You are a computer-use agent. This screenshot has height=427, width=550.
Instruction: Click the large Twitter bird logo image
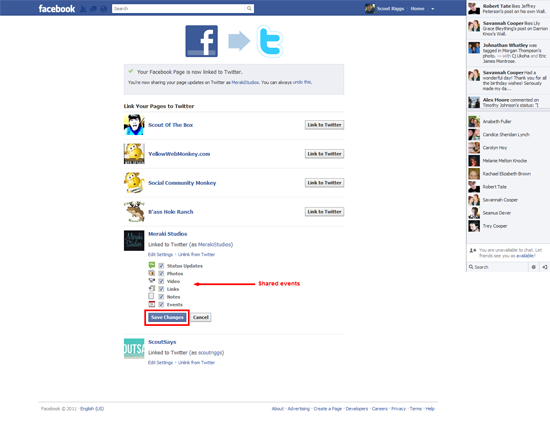point(270,41)
